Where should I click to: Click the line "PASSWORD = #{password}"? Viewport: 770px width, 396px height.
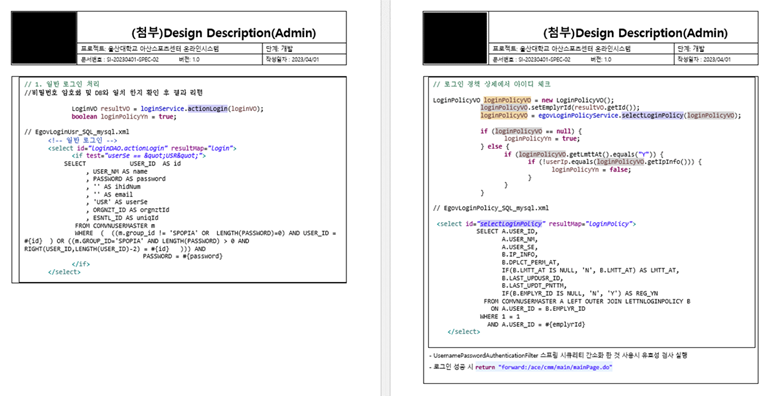tap(183, 256)
